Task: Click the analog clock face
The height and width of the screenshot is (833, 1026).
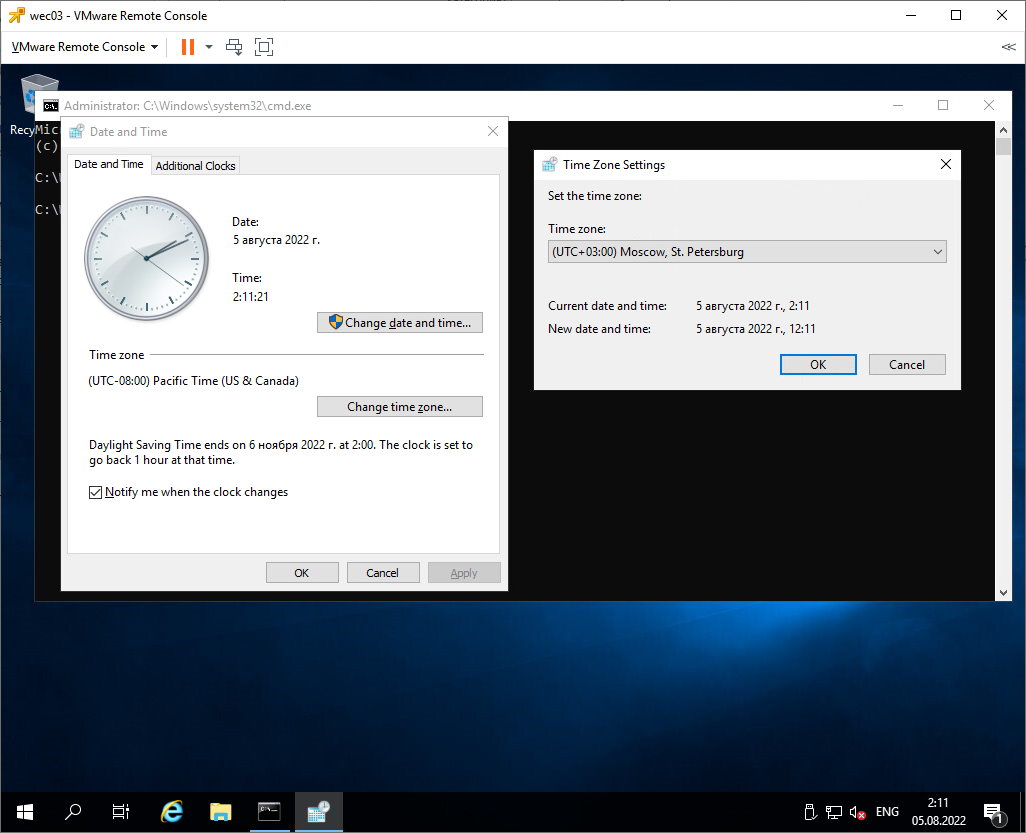Action: pyautogui.click(x=147, y=258)
